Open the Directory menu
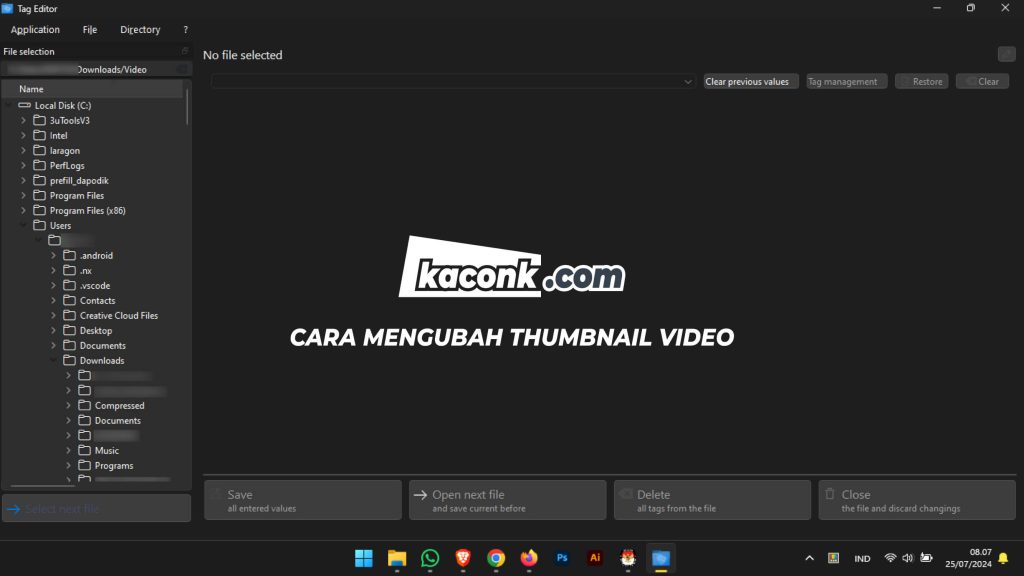 pos(140,29)
